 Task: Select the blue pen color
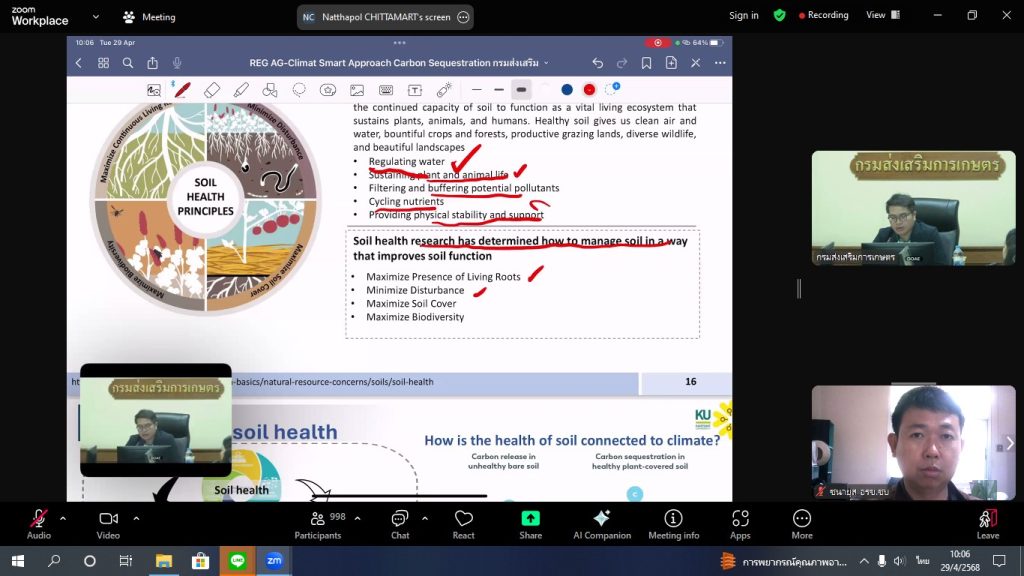tap(567, 90)
